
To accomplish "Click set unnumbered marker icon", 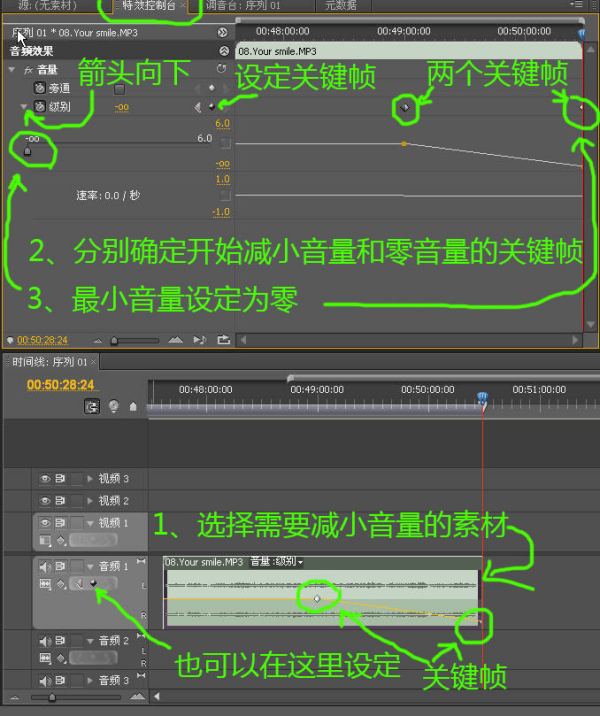I will (133, 406).
